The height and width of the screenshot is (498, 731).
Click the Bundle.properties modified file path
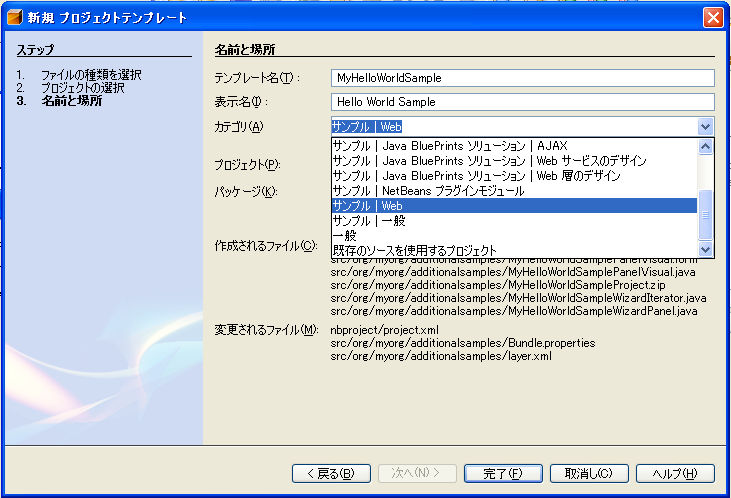[x=463, y=343]
